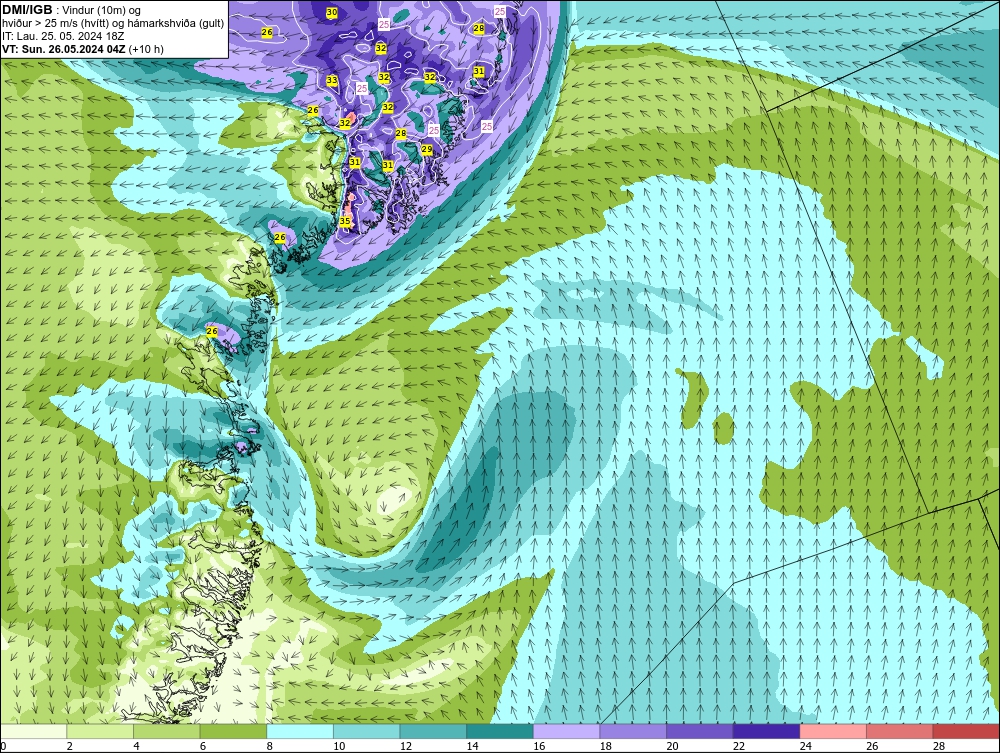Click the yellow gust label '35'
1000x753 pixels.
click(x=345, y=221)
